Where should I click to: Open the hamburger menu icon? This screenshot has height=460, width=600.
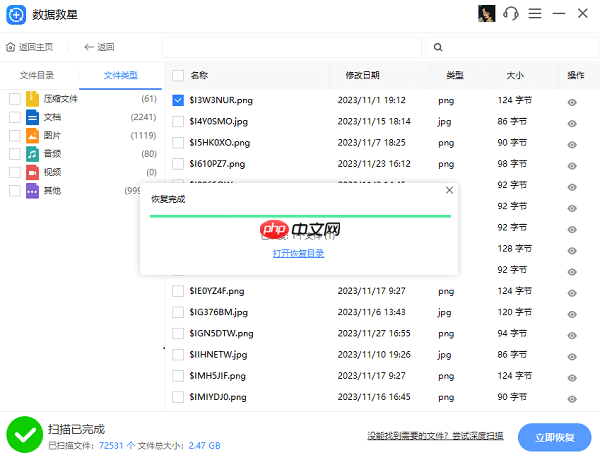click(535, 14)
